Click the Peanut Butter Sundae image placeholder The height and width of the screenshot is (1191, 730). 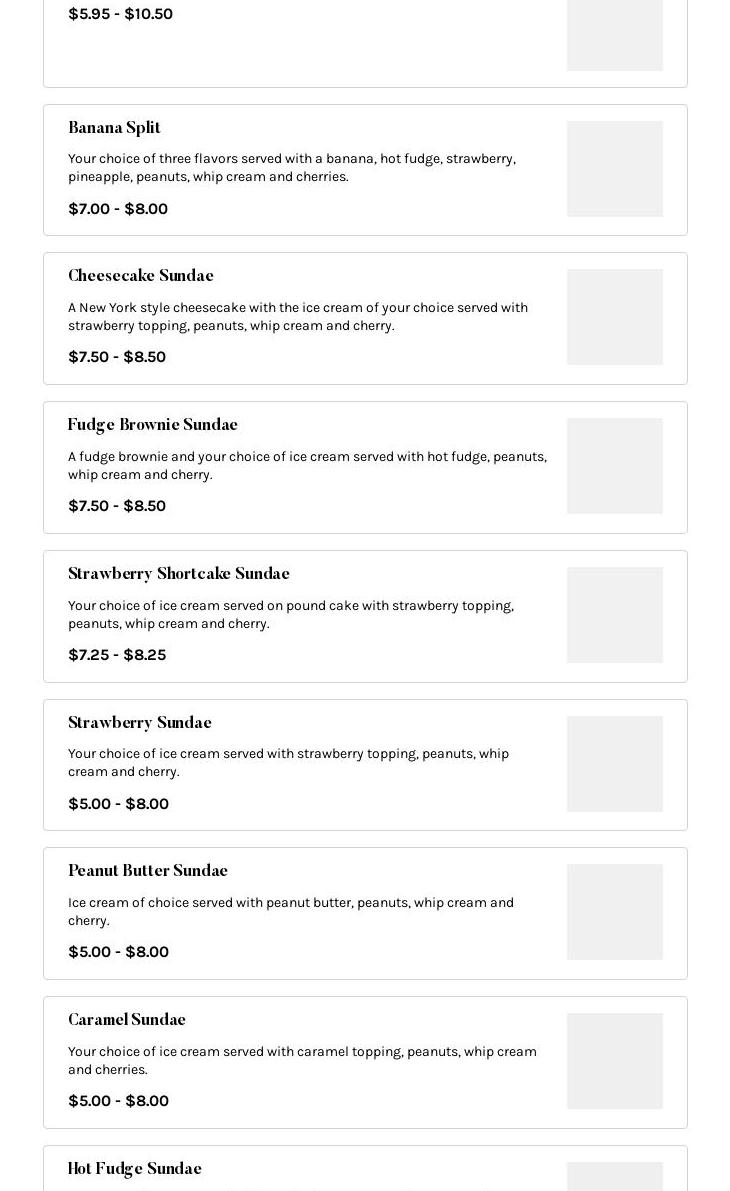(x=615, y=911)
